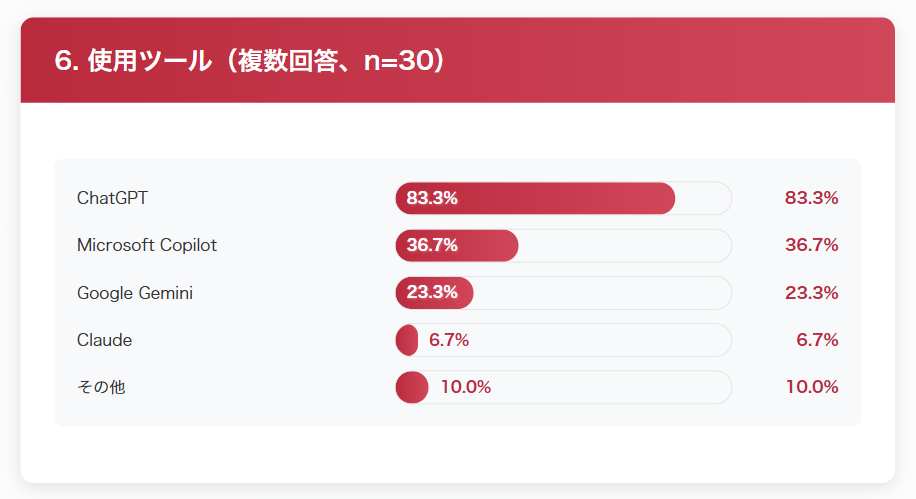Select the Claude label
Image resolution: width=916 pixels, height=499 pixels.
coord(105,340)
